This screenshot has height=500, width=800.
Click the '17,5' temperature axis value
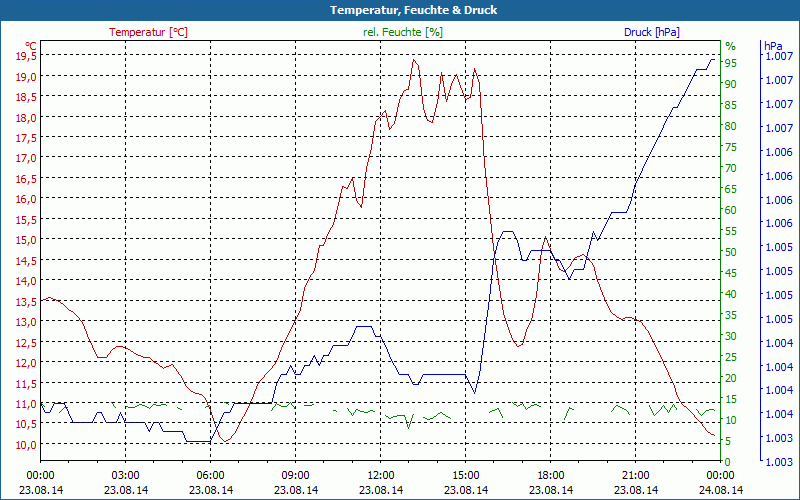[26, 137]
